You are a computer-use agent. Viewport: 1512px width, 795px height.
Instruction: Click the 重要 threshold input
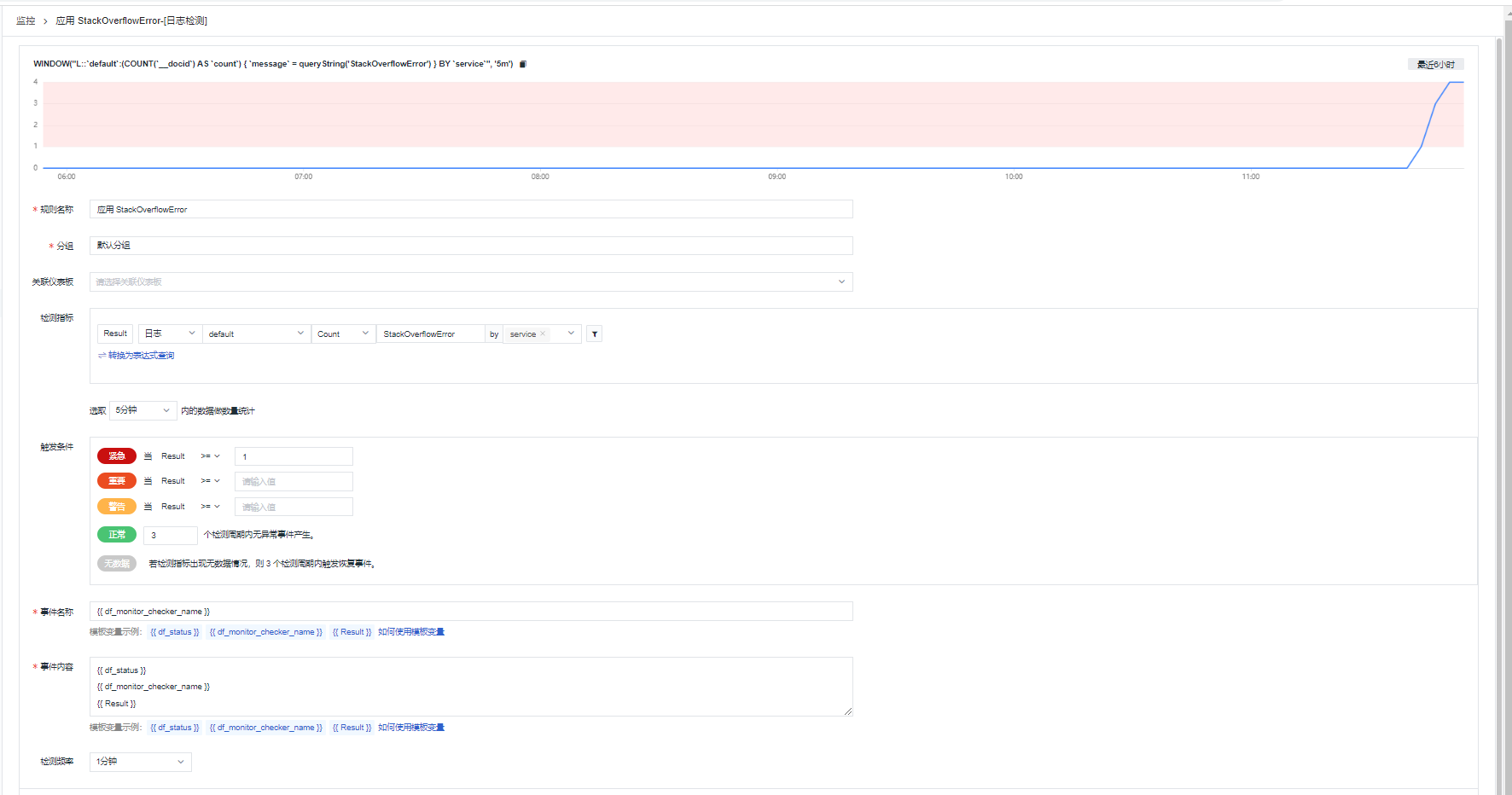[x=294, y=481]
